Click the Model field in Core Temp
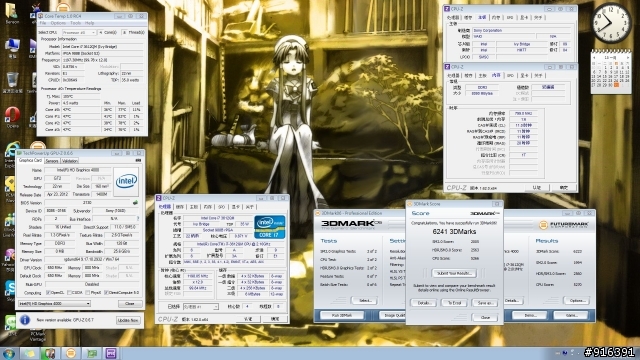 click(x=102, y=47)
